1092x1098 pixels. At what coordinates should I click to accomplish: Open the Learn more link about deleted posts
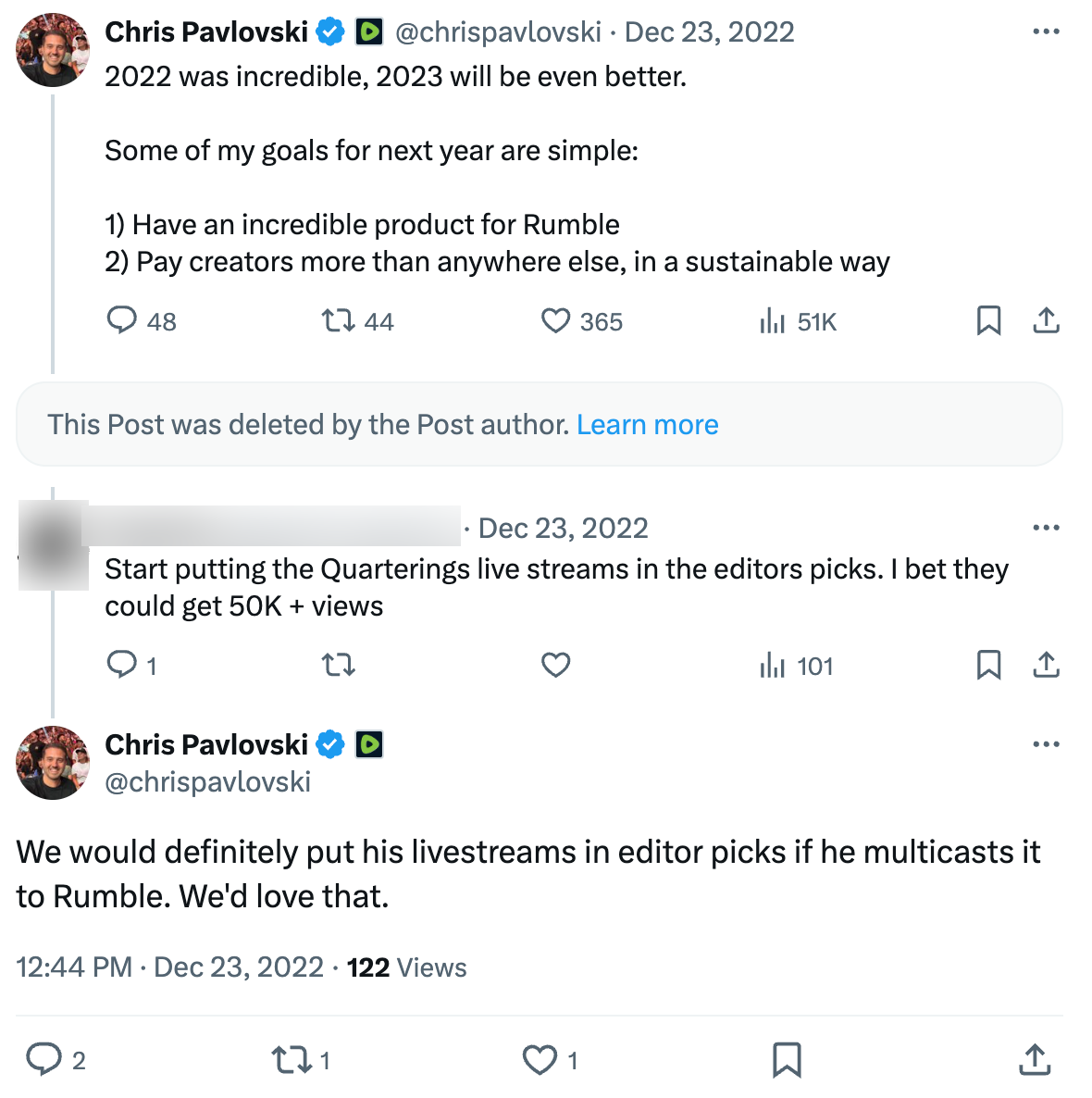pyautogui.click(x=648, y=424)
